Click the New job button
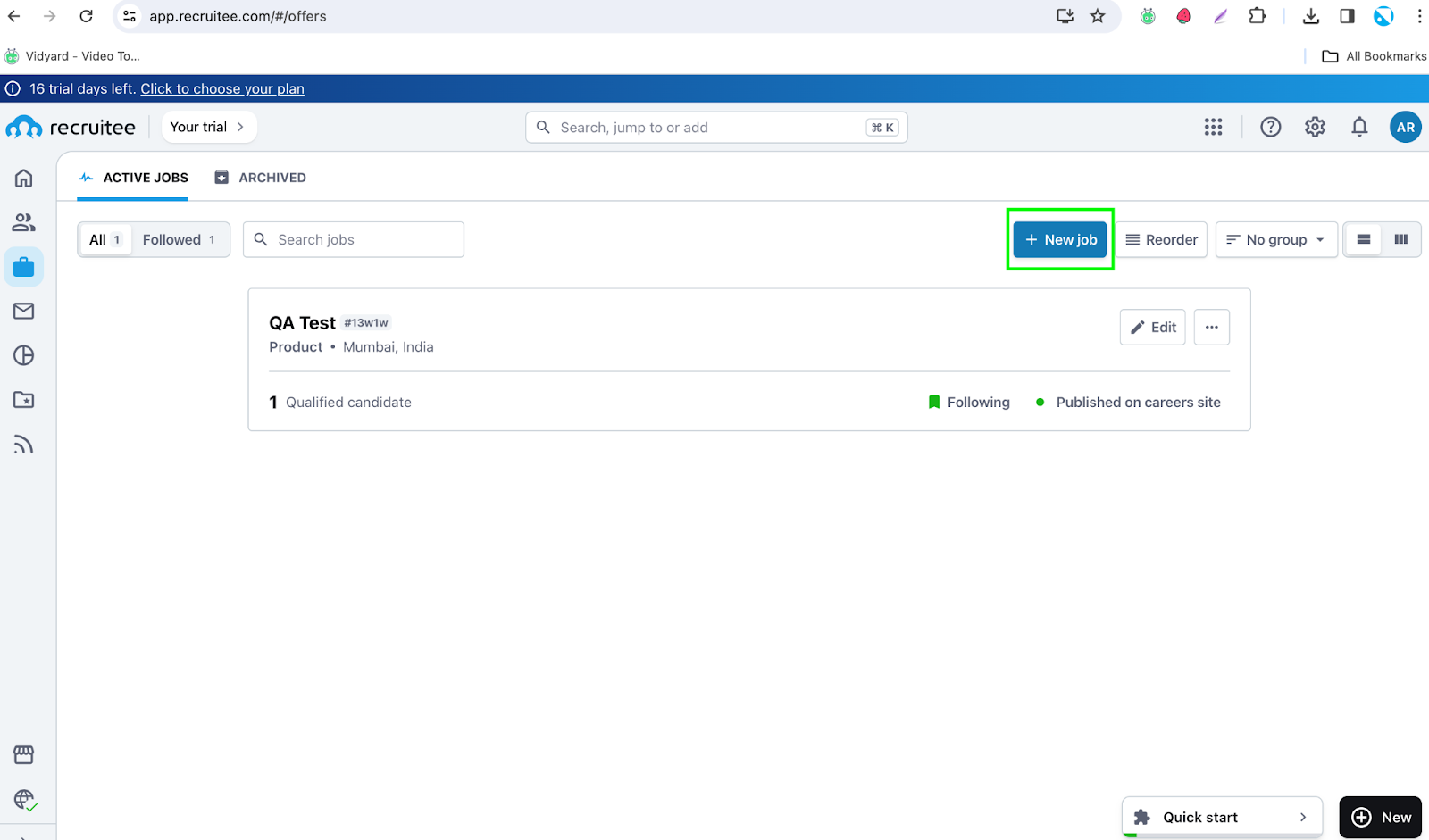 1060,239
